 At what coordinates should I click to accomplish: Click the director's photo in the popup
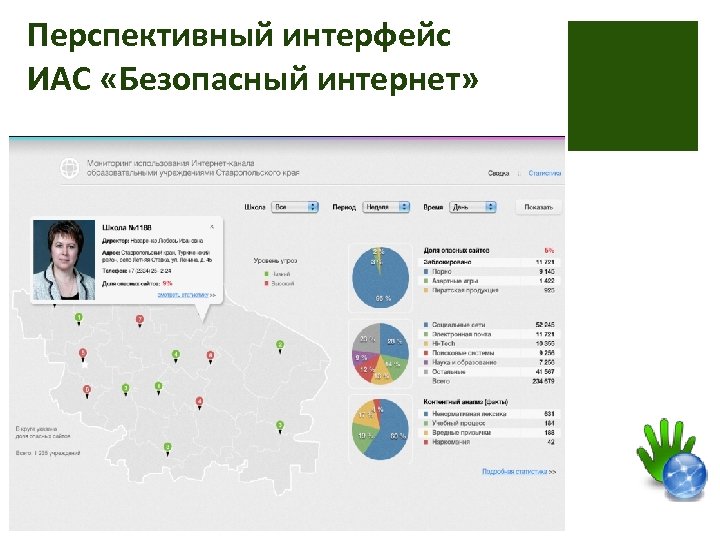click(x=64, y=260)
